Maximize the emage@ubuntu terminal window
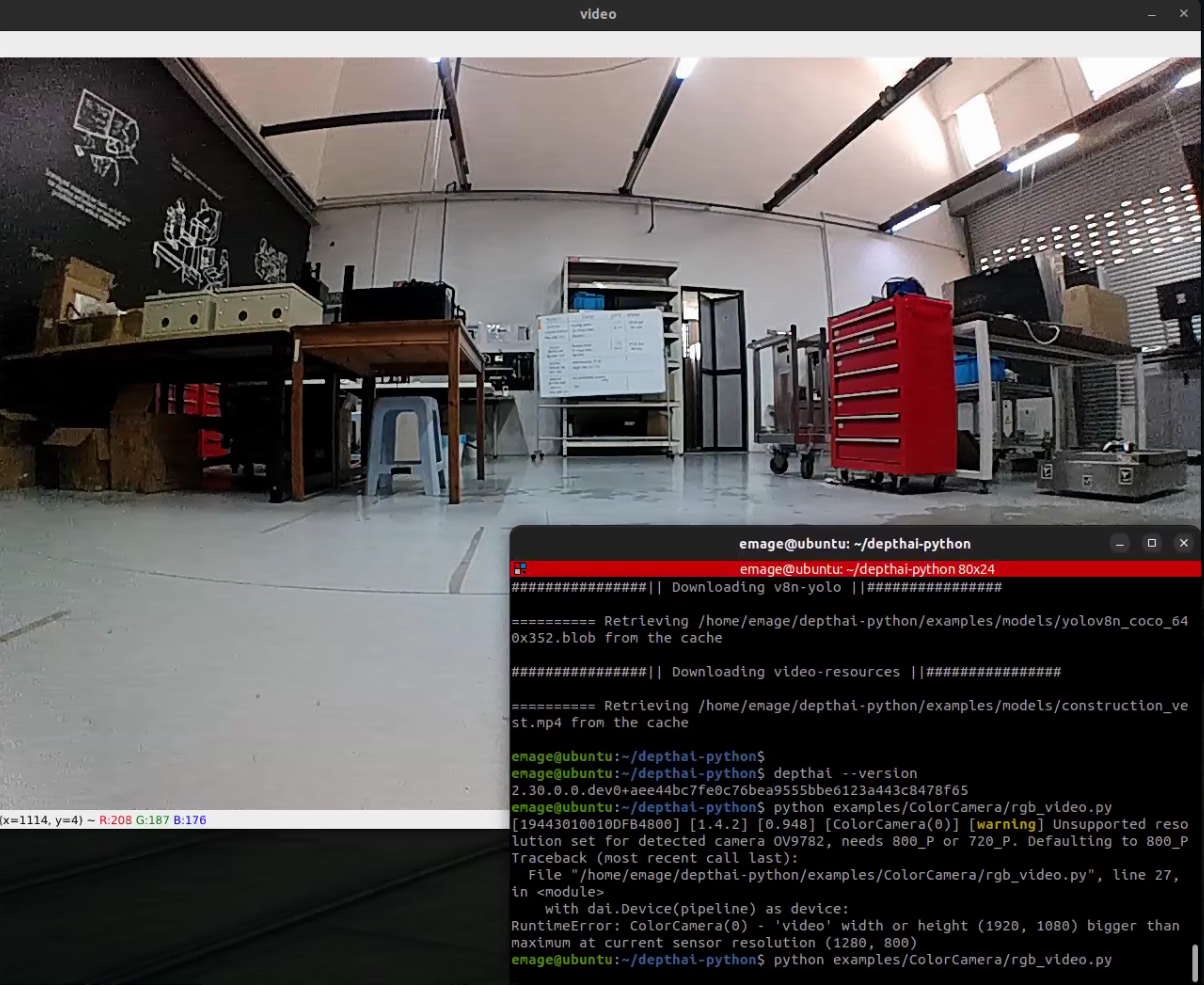The height and width of the screenshot is (985, 1204). pyautogui.click(x=1152, y=543)
